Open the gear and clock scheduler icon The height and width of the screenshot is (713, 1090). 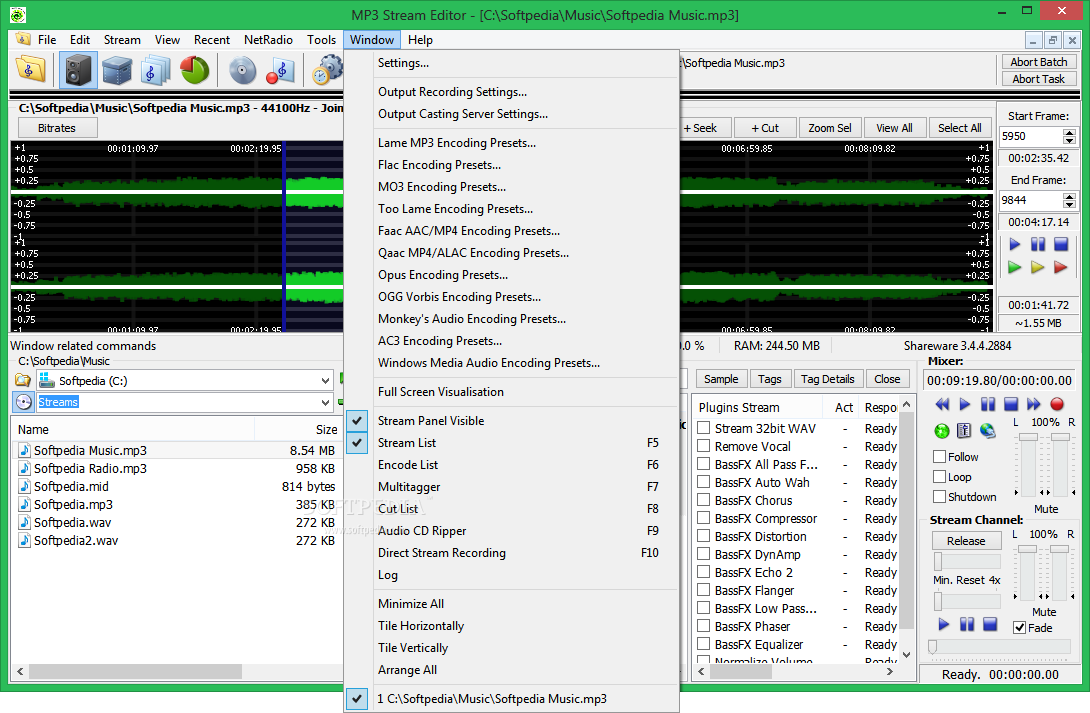pos(327,70)
